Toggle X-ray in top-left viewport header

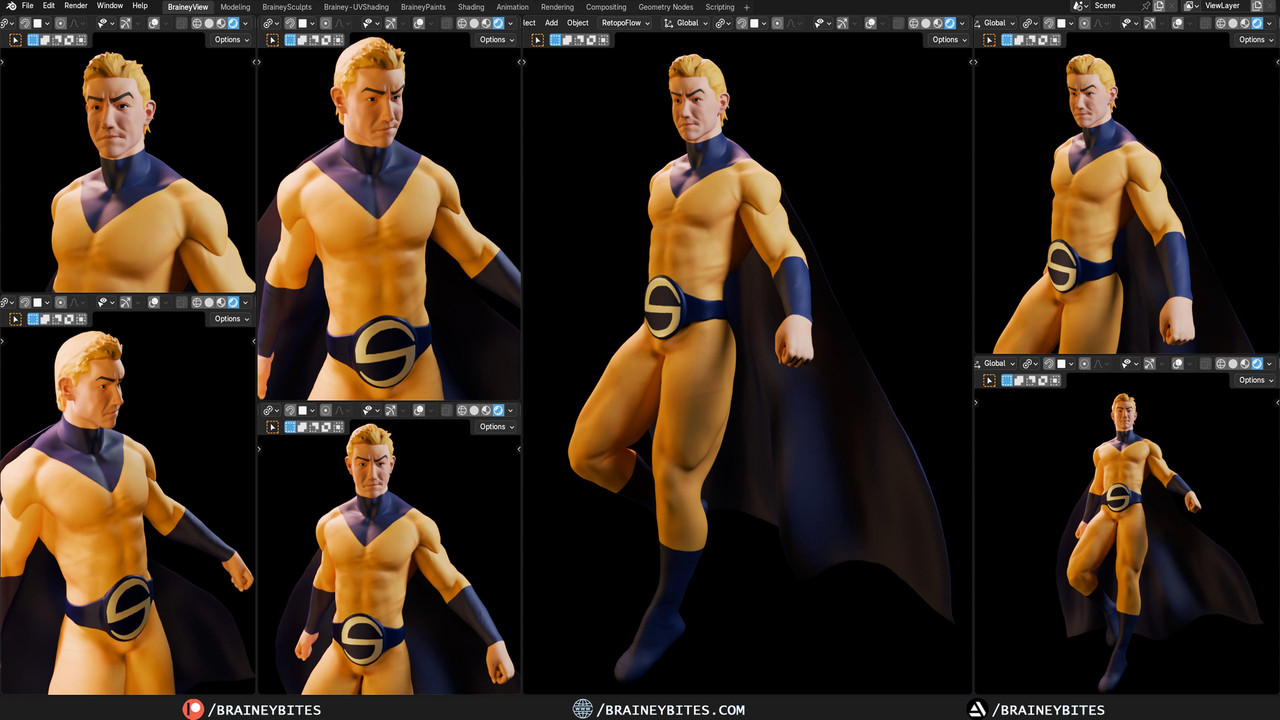[181, 23]
